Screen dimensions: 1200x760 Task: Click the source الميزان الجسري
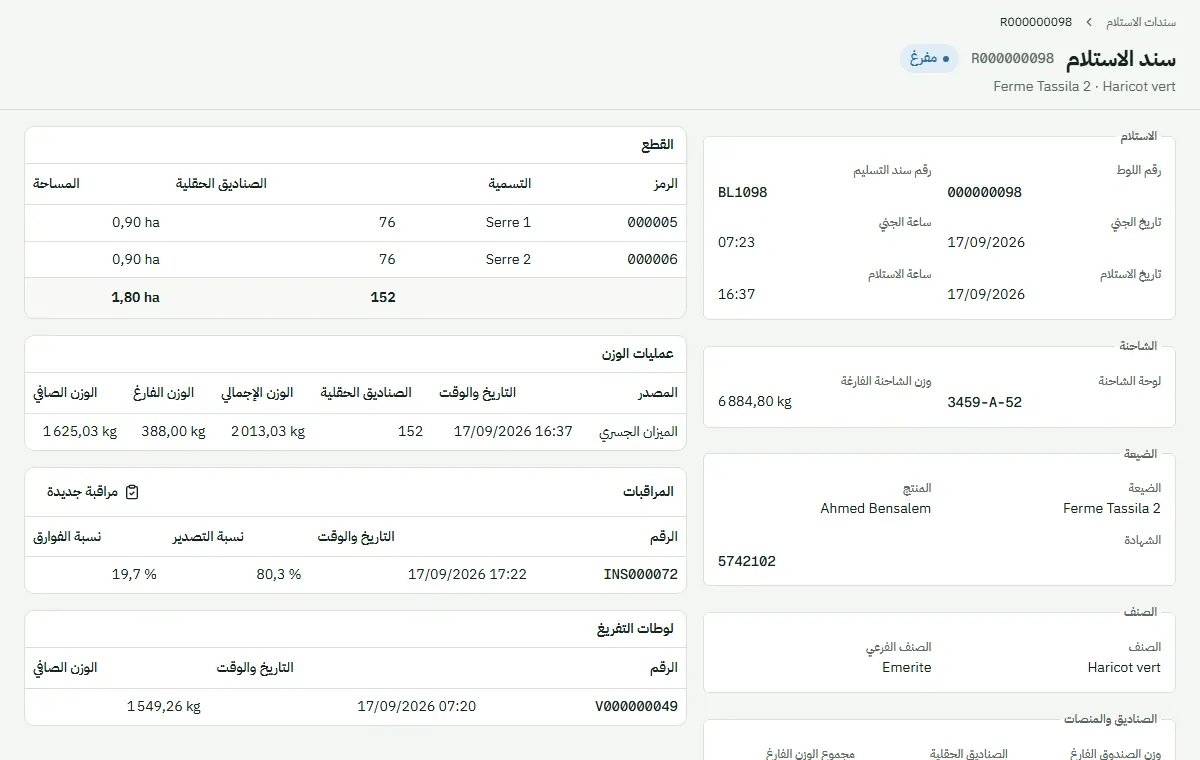point(638,432)
